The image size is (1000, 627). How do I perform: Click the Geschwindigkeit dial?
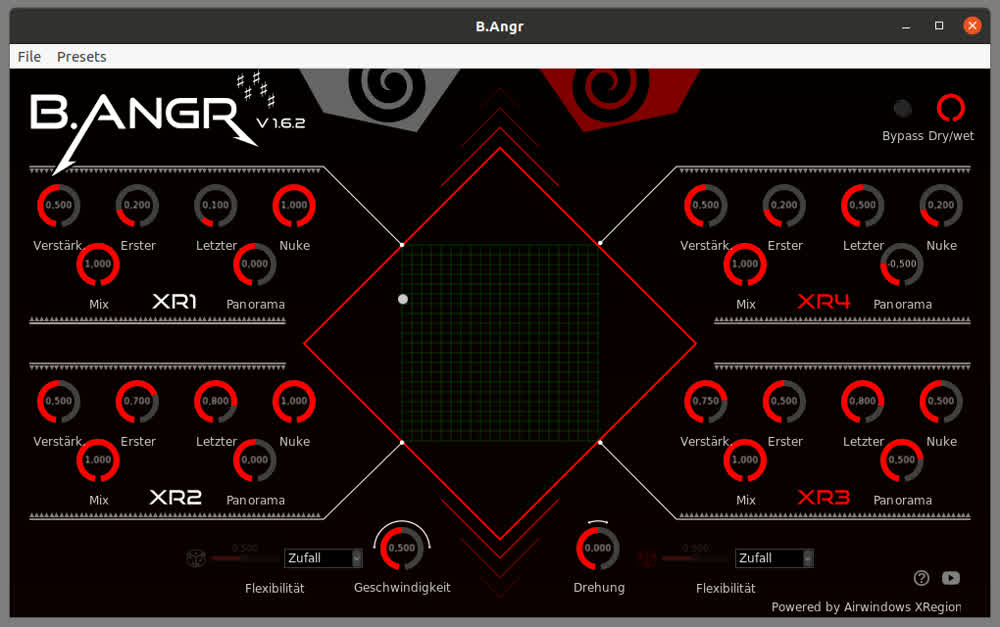click(x=402, y=548)
